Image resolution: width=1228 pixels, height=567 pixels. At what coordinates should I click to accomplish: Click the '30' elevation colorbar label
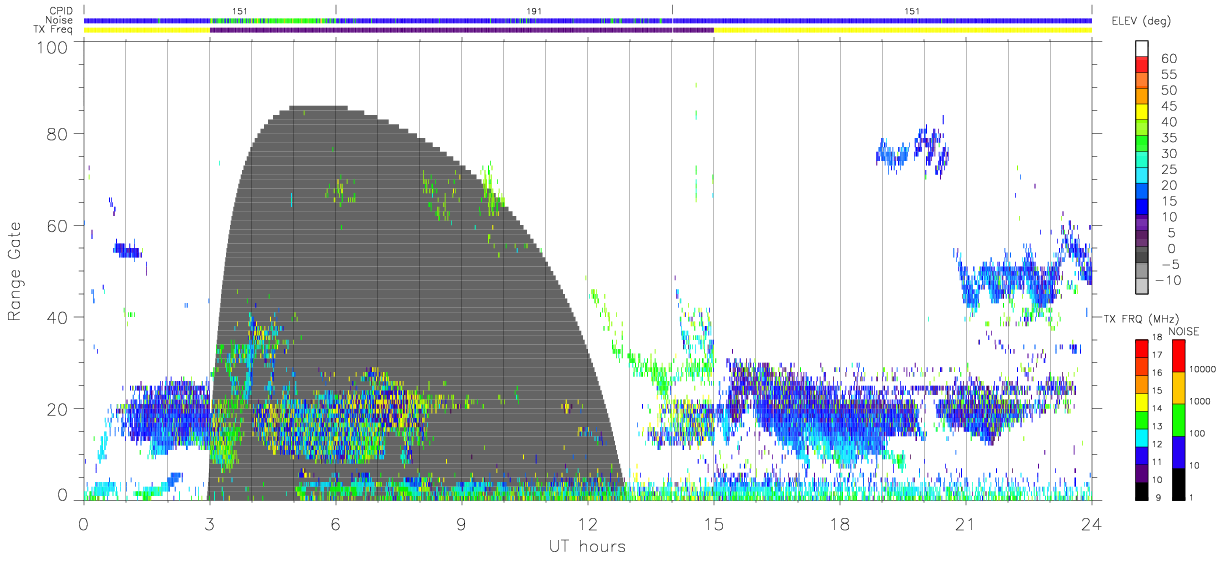click(x=1170, y=153)
